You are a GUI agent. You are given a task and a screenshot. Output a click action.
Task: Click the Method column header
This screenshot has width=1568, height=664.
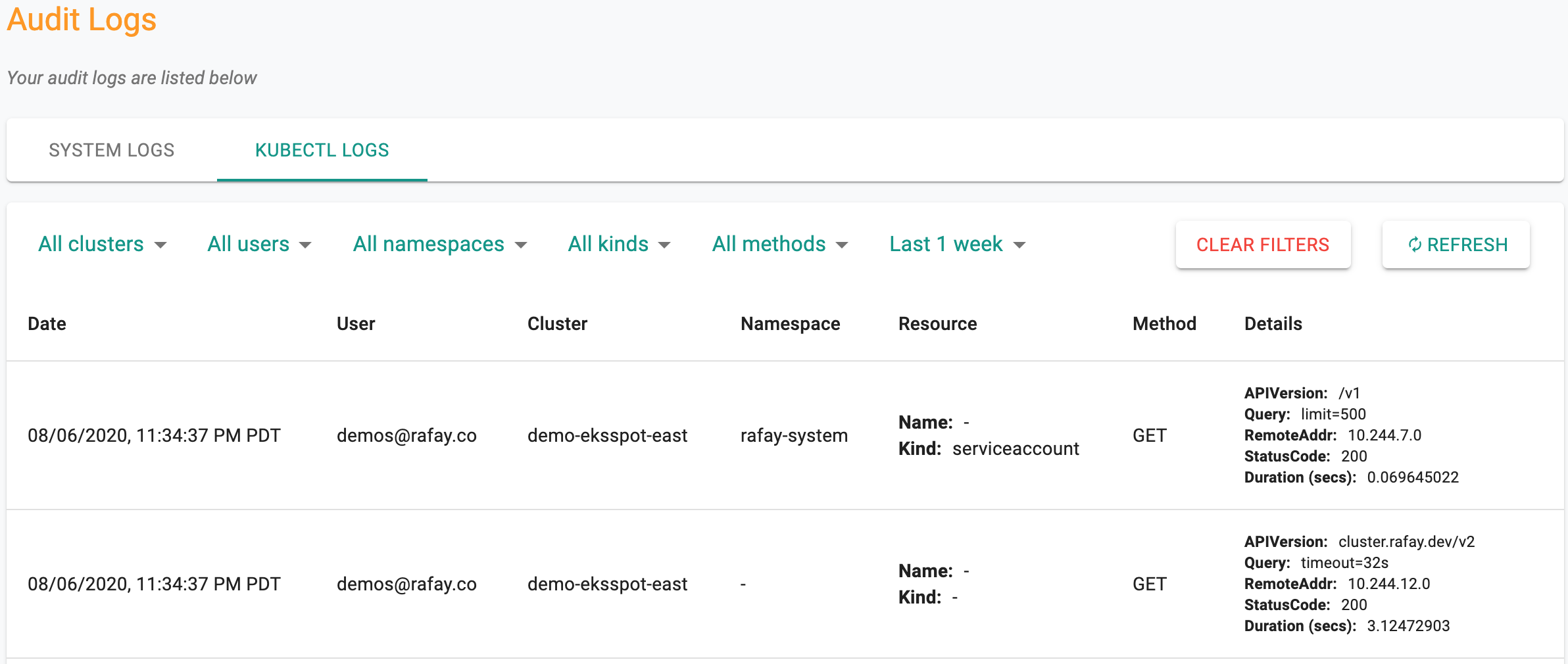tap(1164, 323)
